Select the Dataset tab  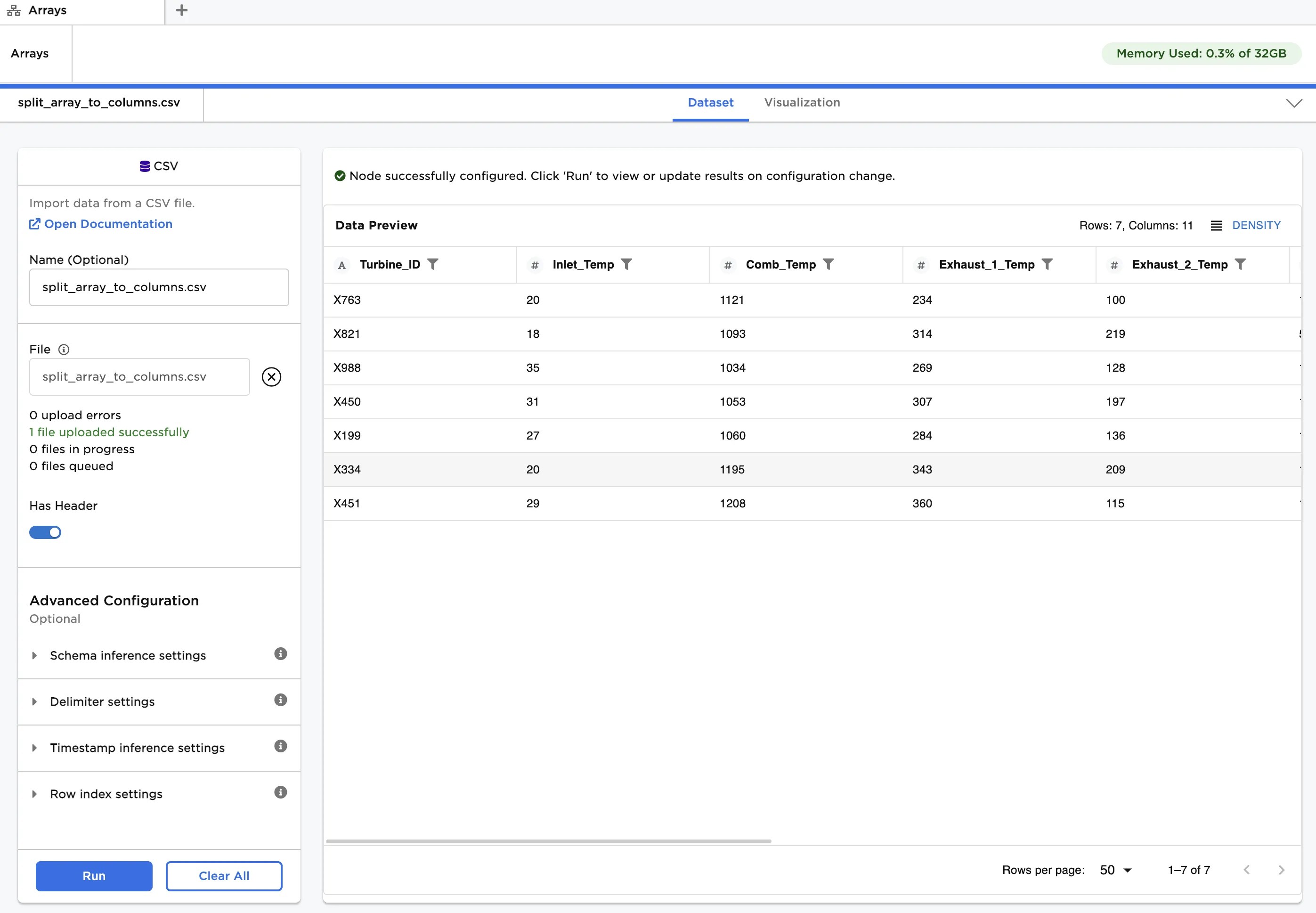tap(710, 103)
